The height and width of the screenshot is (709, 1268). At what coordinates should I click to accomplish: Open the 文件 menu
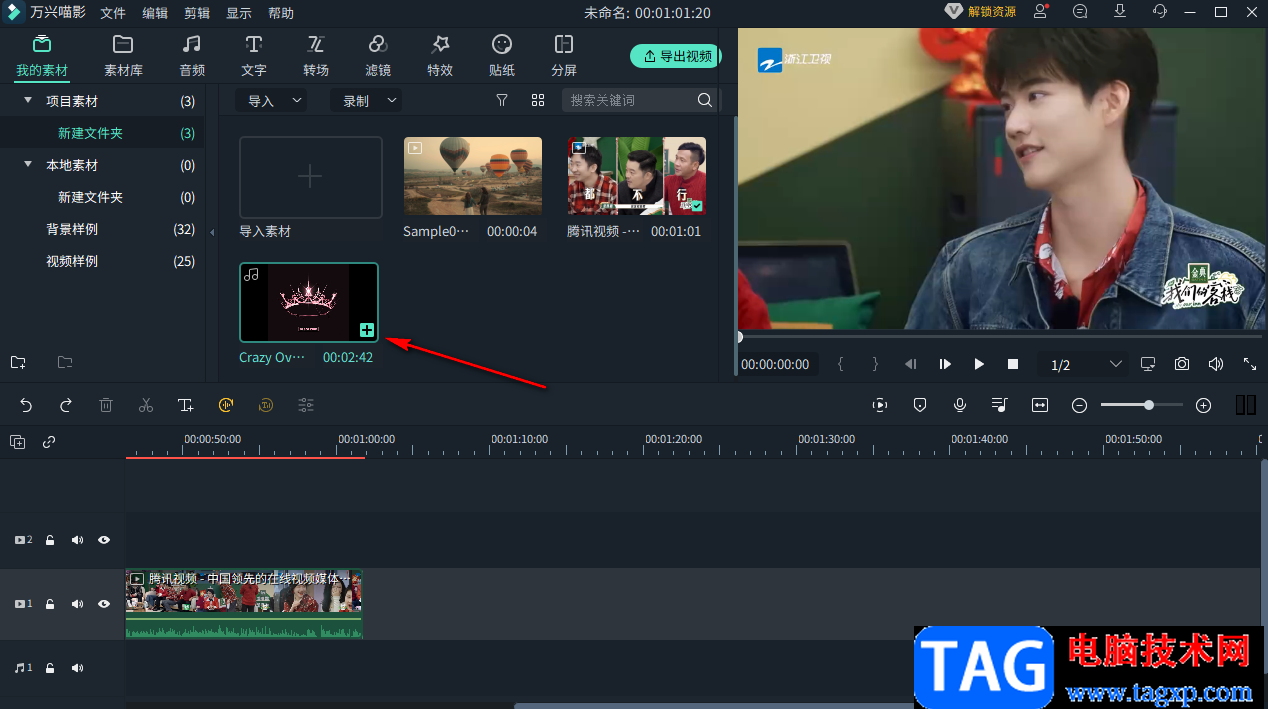(113, 13)
